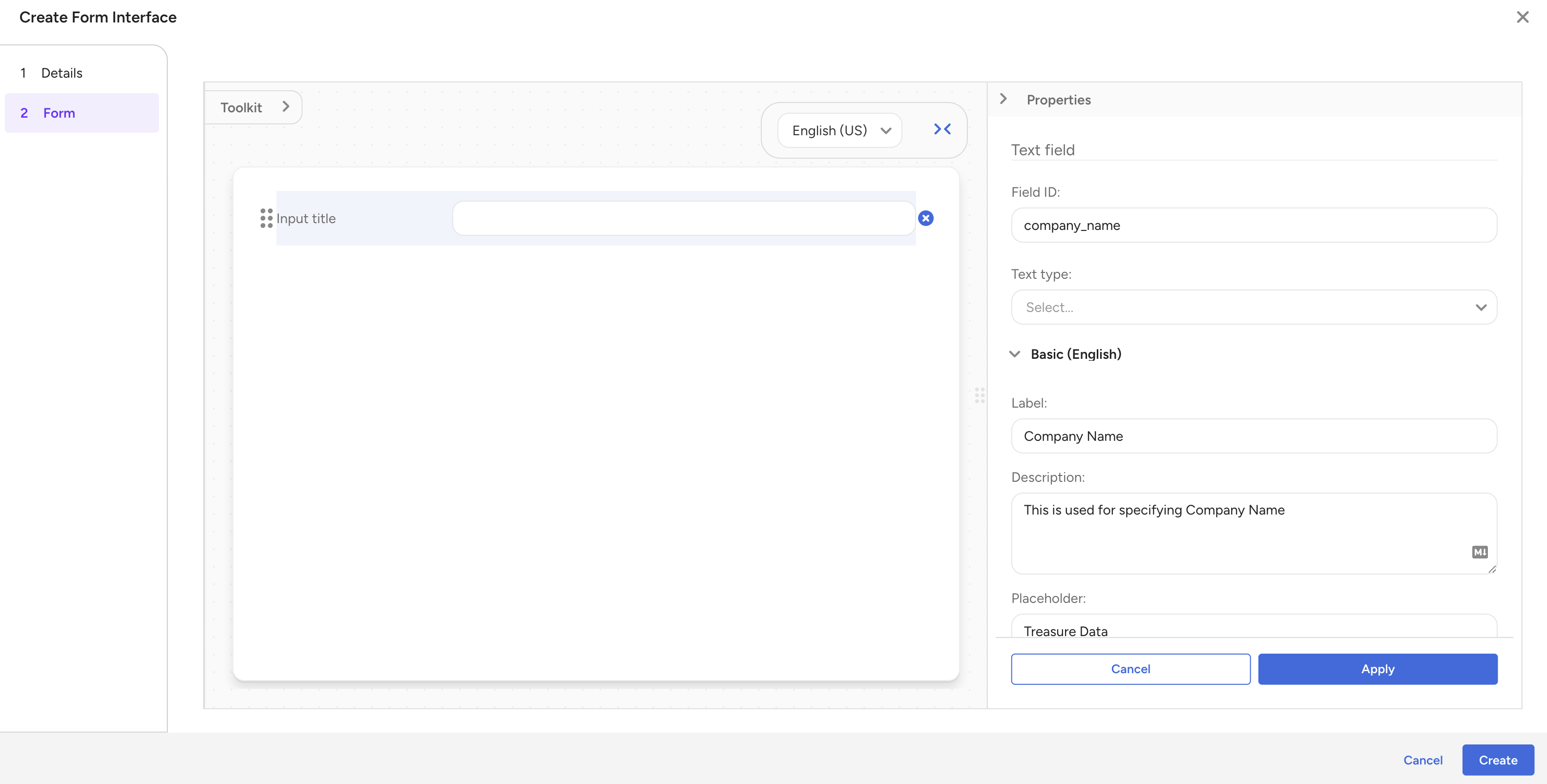
Task: Open the English (US) language dropdown
Action: pyautogui.click(x=839, y=130)
